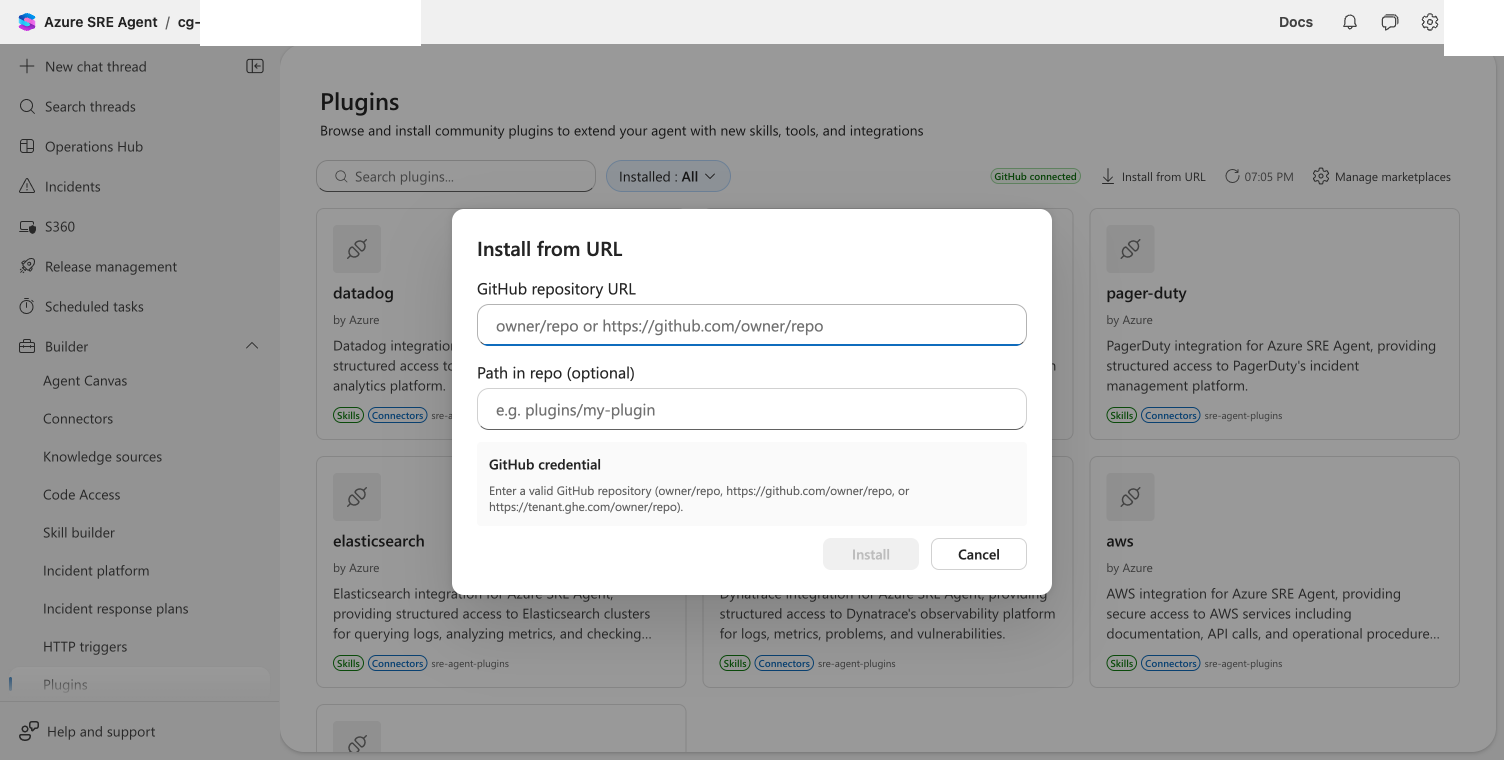1504x760 pixels.
Task: Click the refresh icon beside 07:05 PM
Action: point(1232,176)
